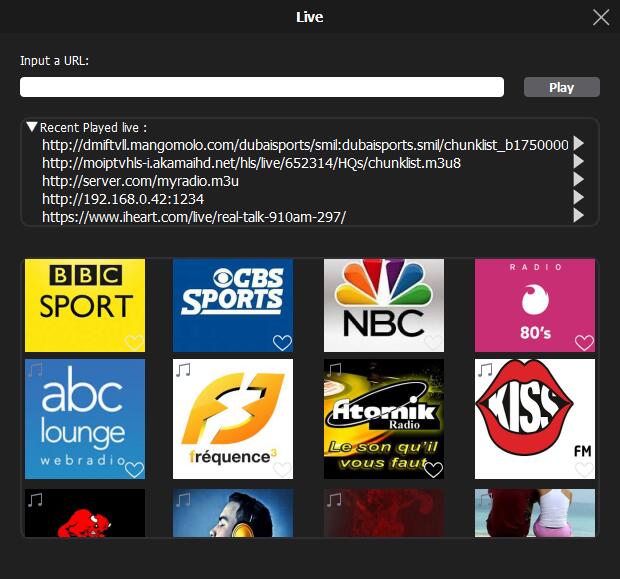This screenshot has width=620, height=579.
Task: Open the CBS Sports station
Action: pyautogui.click(x=233, y=305)
